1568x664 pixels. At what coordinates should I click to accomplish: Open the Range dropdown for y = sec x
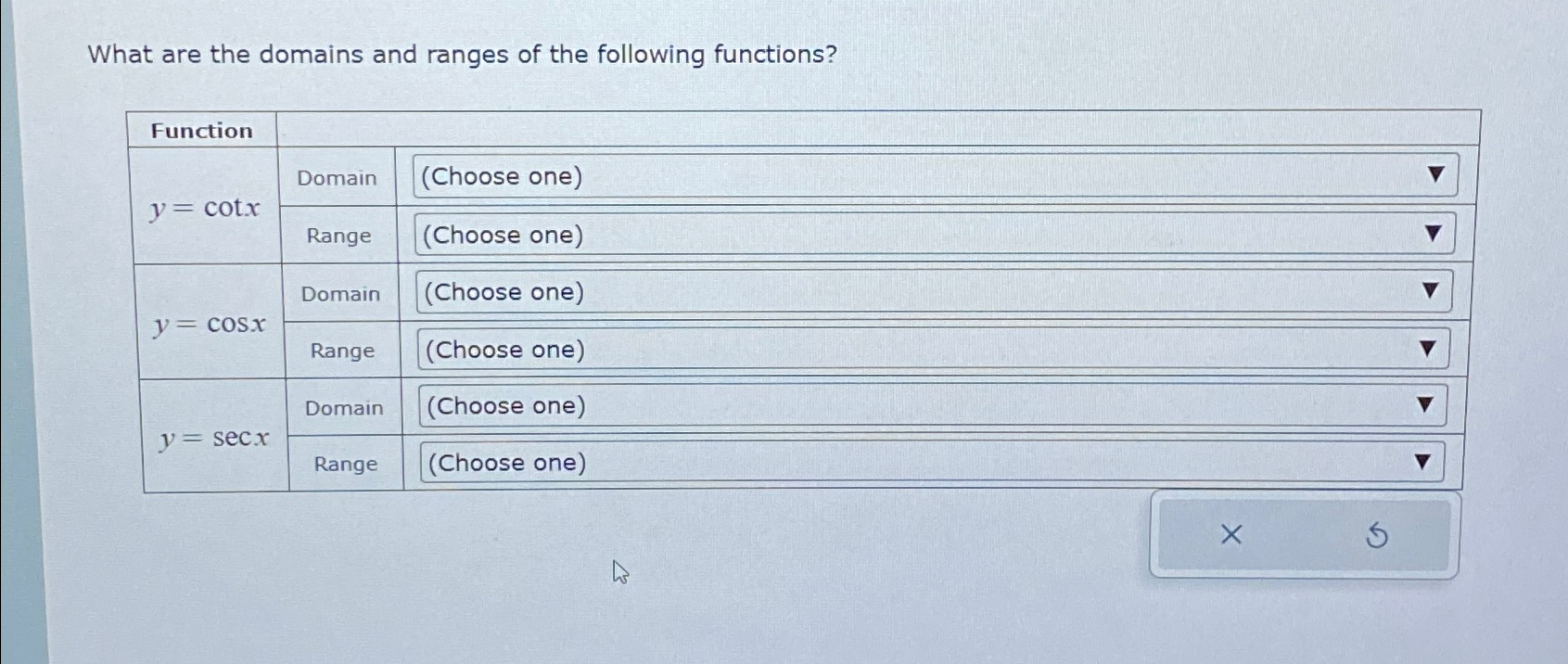(927, 462)
